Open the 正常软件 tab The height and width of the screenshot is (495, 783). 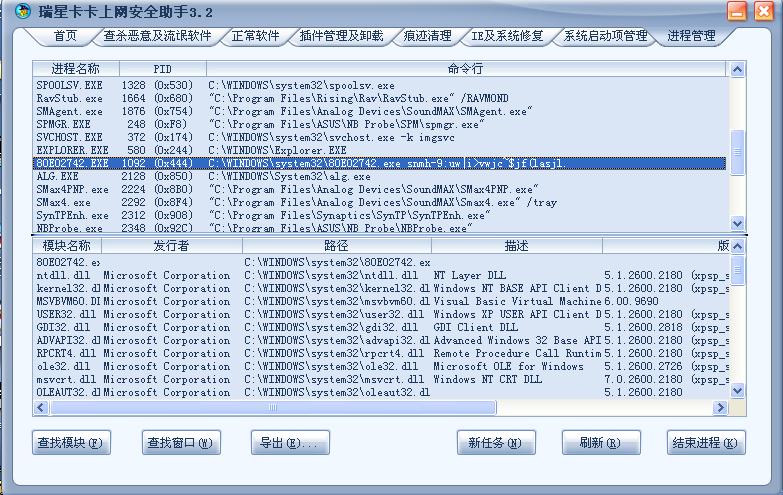tap(255, 36)
